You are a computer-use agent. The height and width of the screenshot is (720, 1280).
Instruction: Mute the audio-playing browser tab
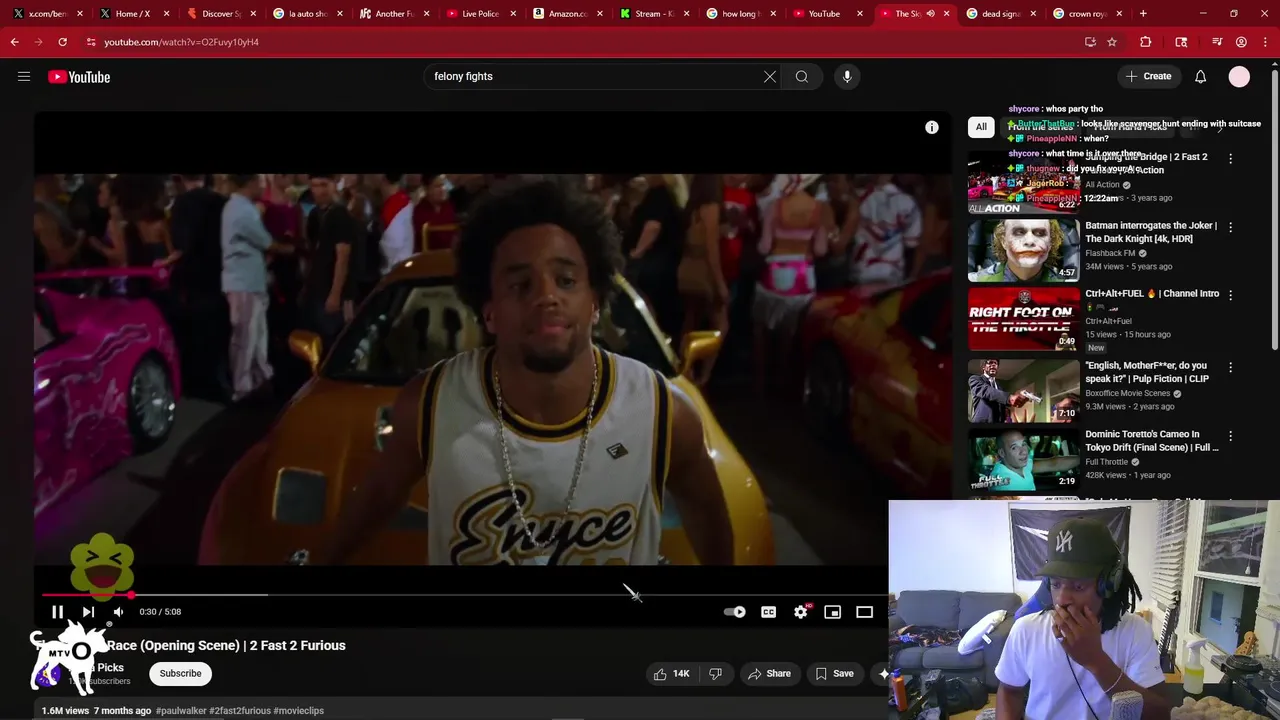click(x=930, y=14)
